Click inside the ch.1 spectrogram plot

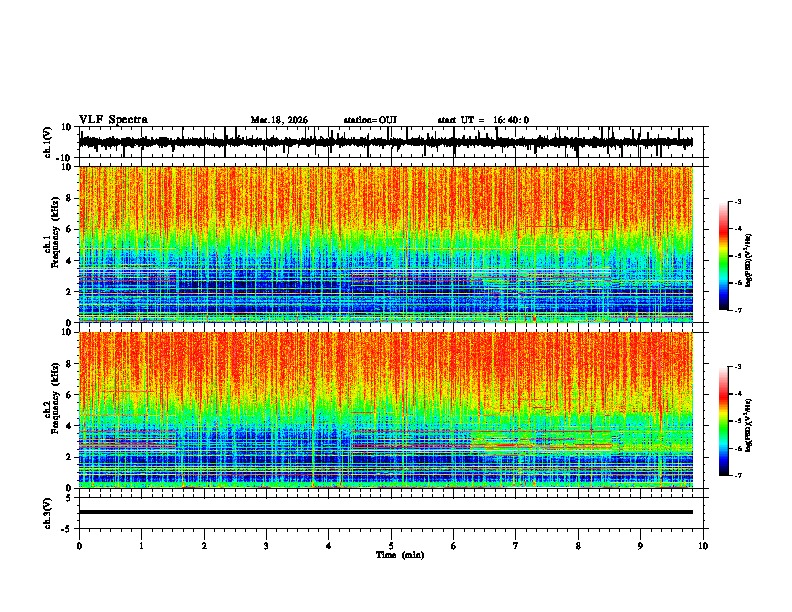click(x=386, y=244)
